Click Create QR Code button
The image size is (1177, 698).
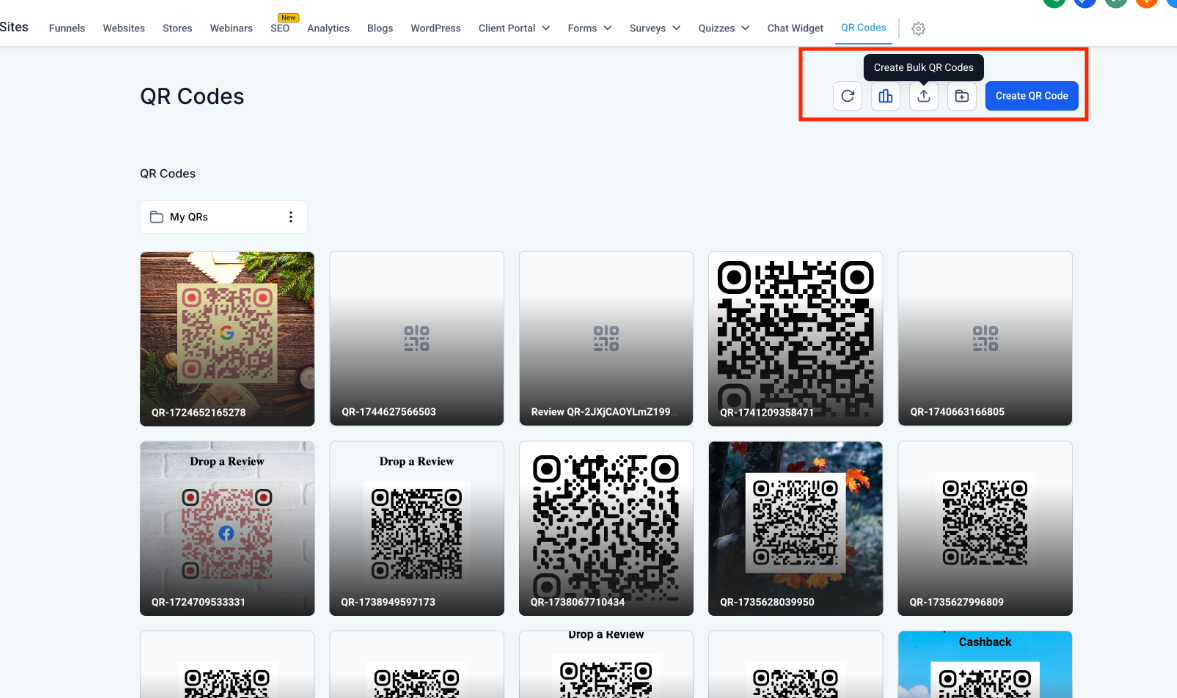[1031, 96]
